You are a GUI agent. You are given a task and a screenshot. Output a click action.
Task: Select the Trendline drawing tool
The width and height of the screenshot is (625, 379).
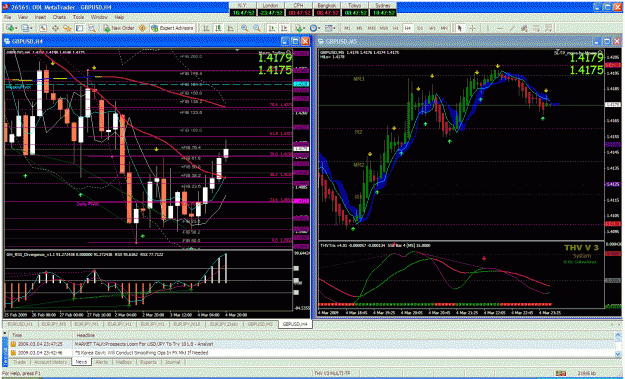tap(512, 28)
